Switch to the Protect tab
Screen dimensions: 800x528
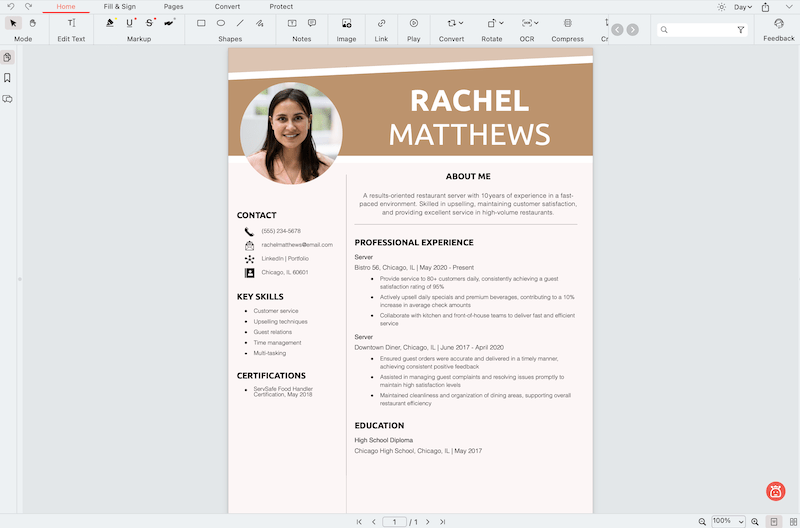point(281,7)
